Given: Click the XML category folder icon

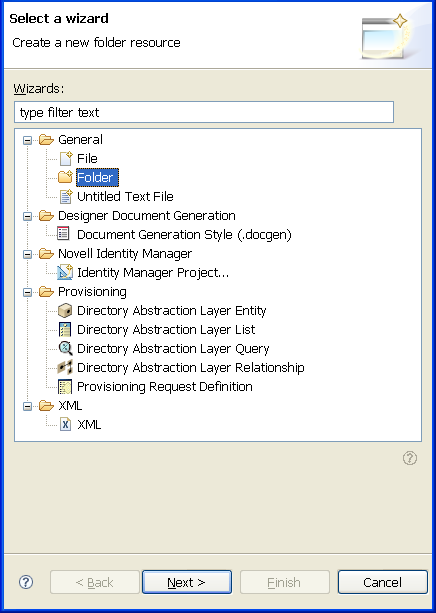Looking at the screenshot, I should [x=46, y=406].
